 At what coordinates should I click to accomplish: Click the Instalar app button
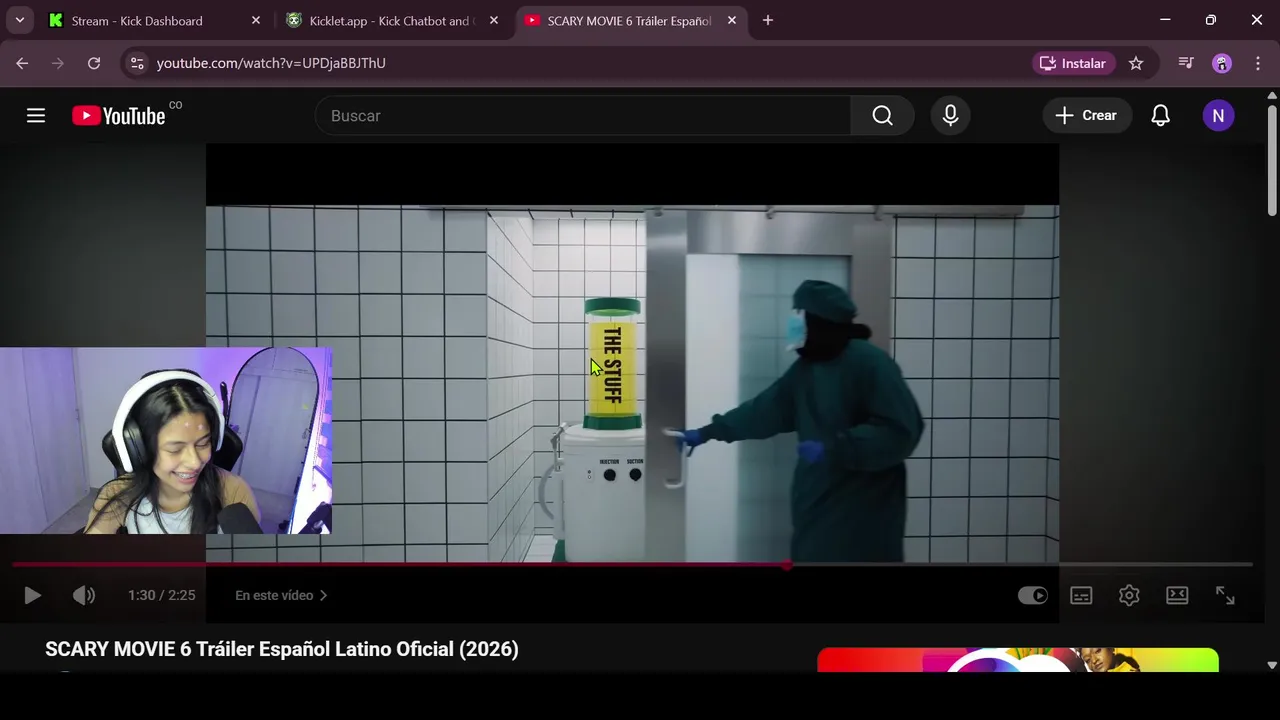1073,63
